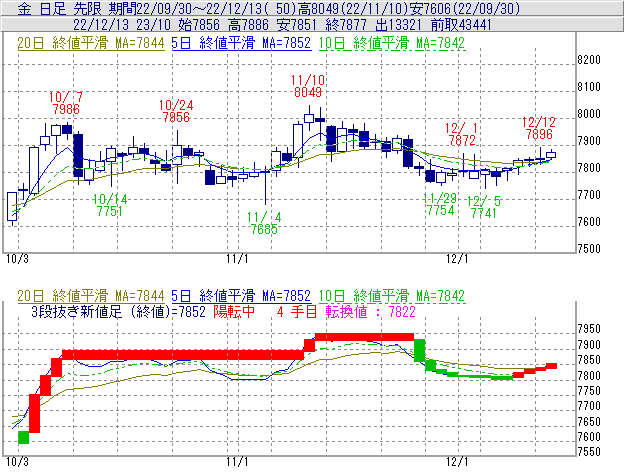Click the volume value 出13321
The height and width of the screenshot is (475, 624).
tap(398, 25)
